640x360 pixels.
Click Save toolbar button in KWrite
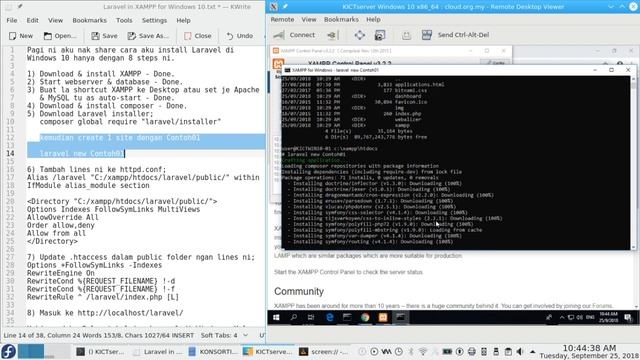pos(104,36)
